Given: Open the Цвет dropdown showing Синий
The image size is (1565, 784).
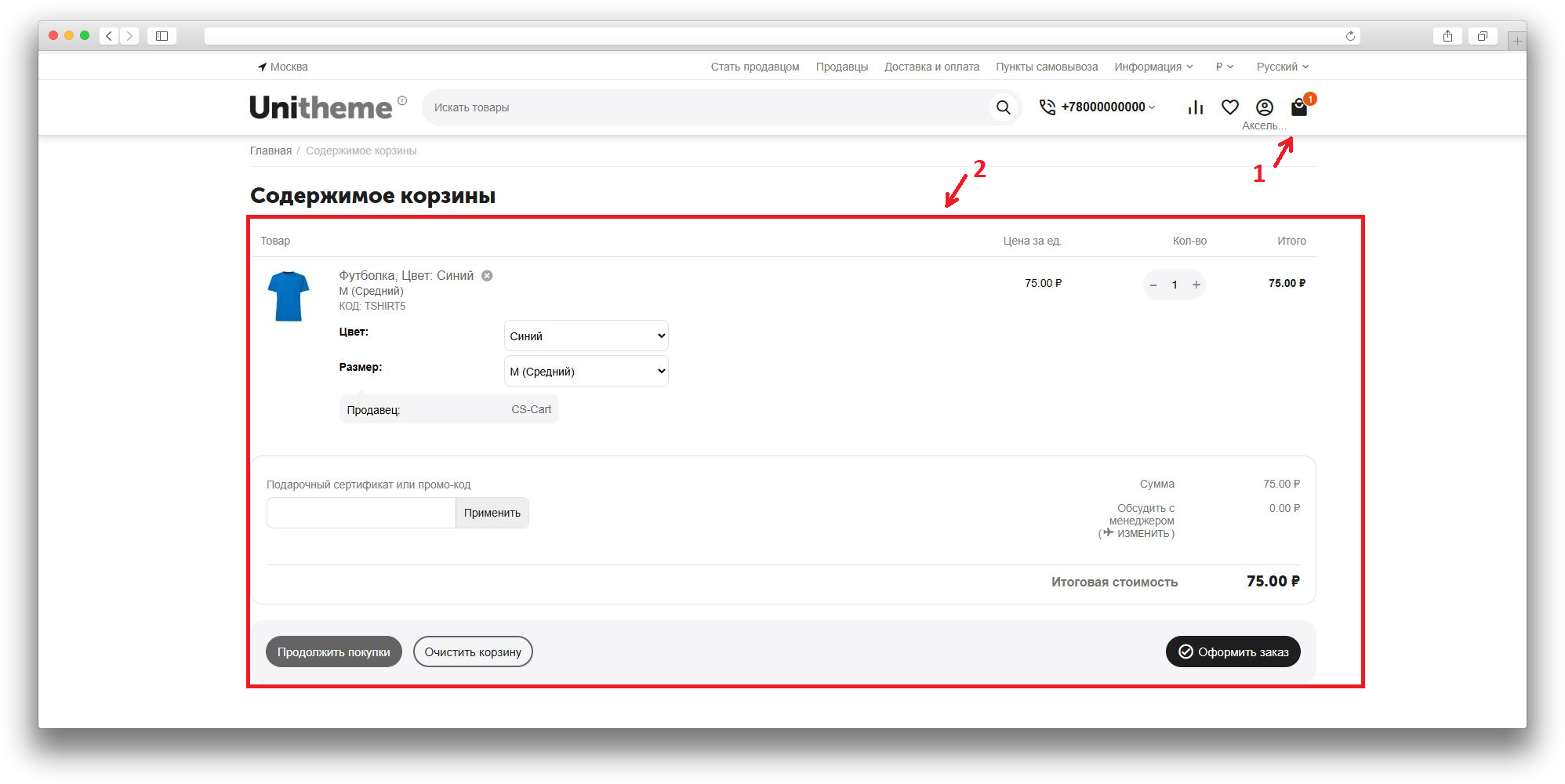Looking at the screenshot, I should coord(586,336).
